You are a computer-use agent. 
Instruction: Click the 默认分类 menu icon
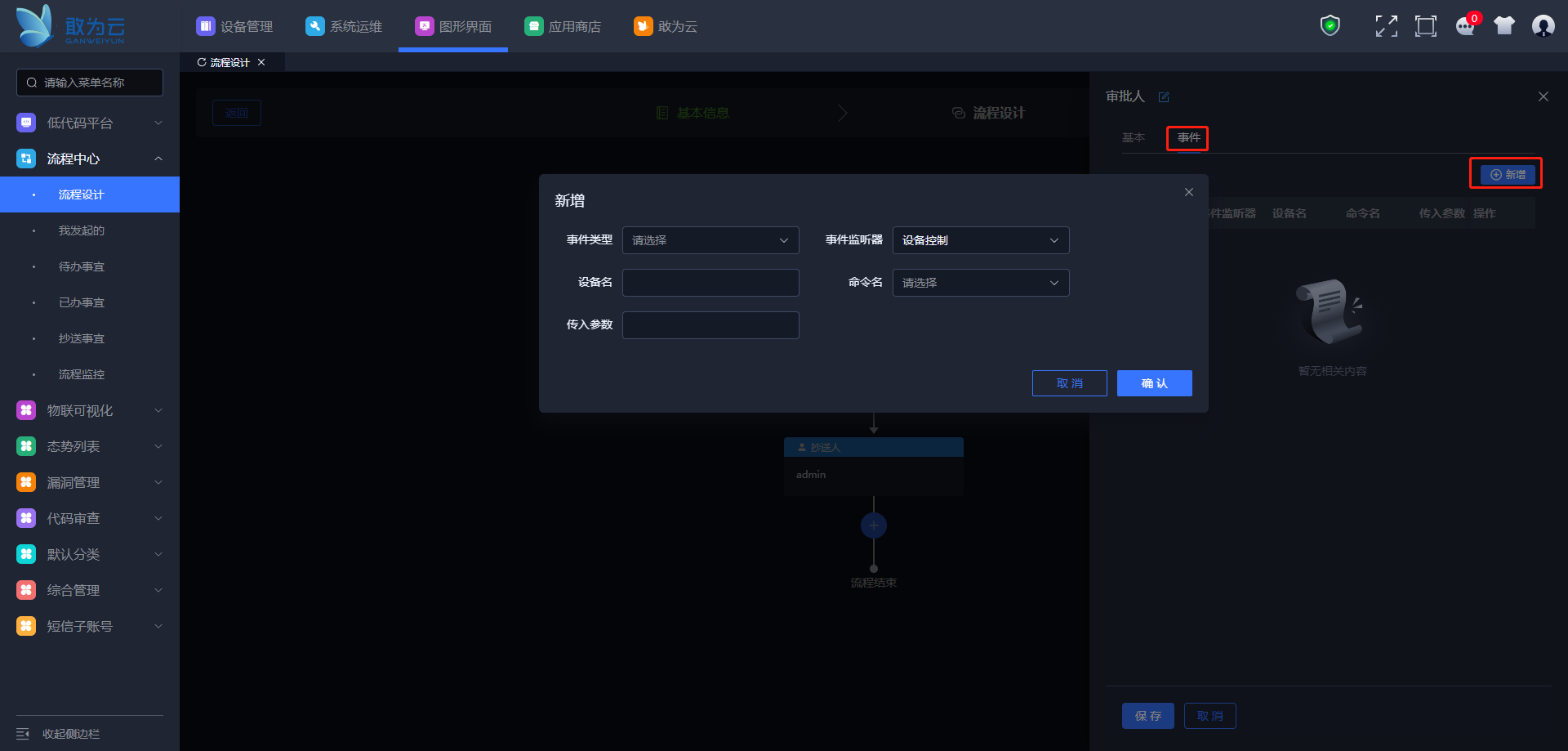tap(26, 554)
